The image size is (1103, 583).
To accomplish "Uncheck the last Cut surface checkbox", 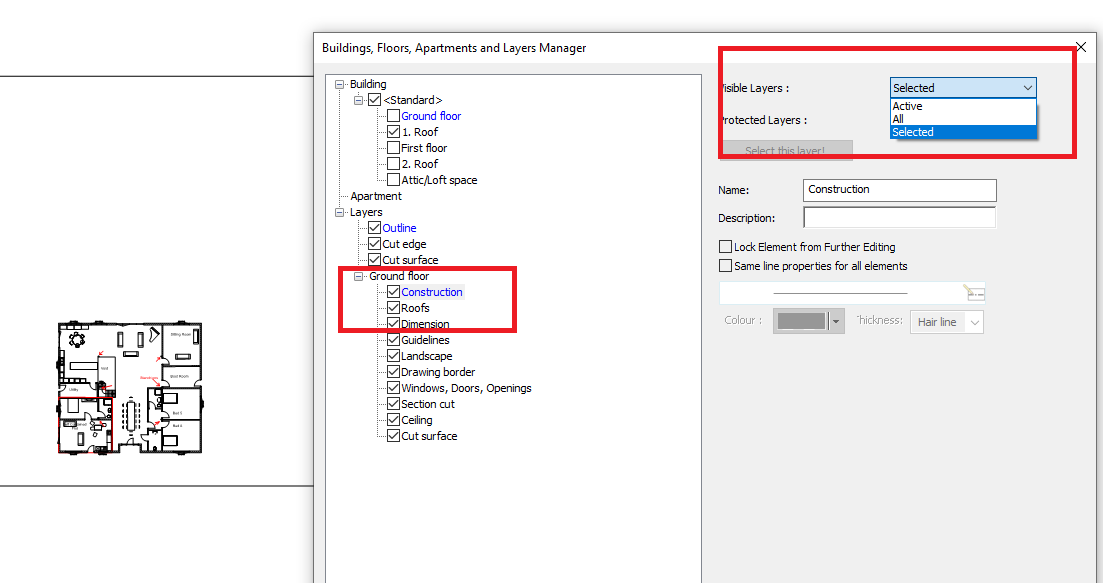I will pos(394,436).
